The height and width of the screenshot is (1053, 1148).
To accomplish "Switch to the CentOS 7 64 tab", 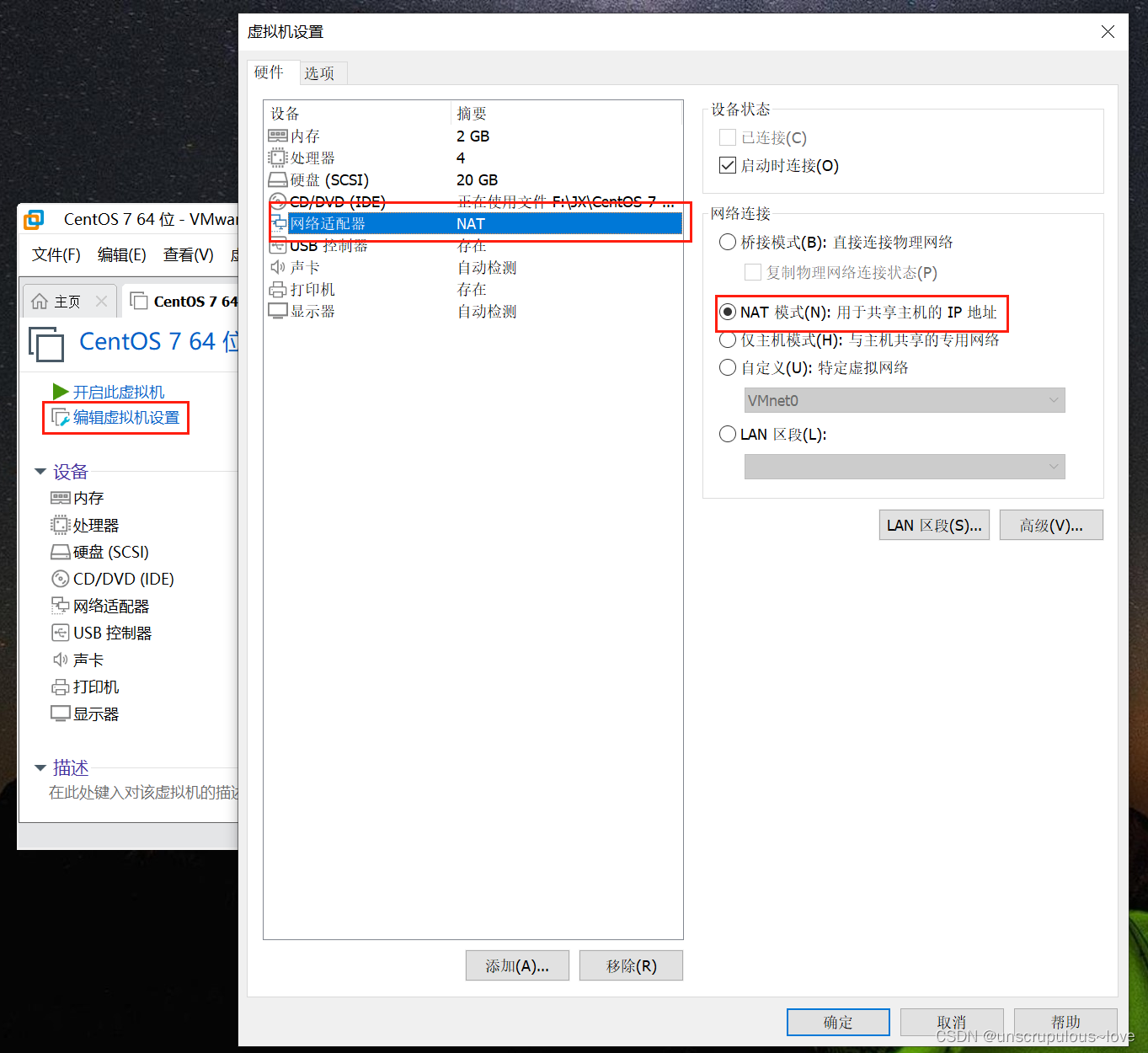I will tap(181, 301).
